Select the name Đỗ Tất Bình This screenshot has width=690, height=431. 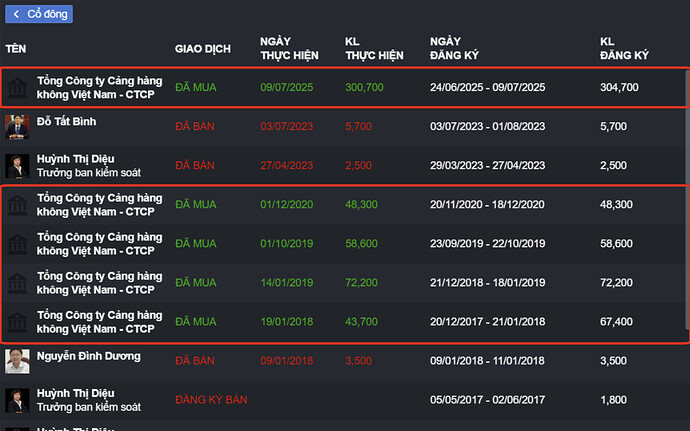tap(66, 122)
